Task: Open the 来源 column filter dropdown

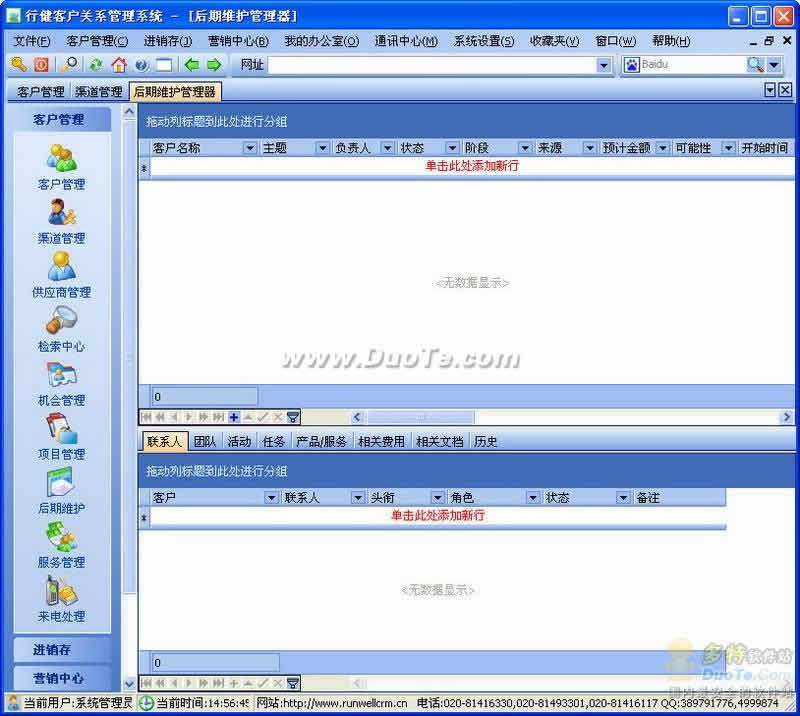Action: point(590,148)
